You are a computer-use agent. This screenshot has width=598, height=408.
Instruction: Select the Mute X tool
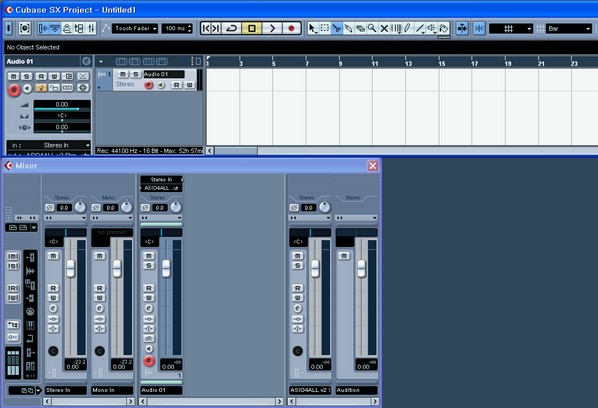(x=384, y=28)
